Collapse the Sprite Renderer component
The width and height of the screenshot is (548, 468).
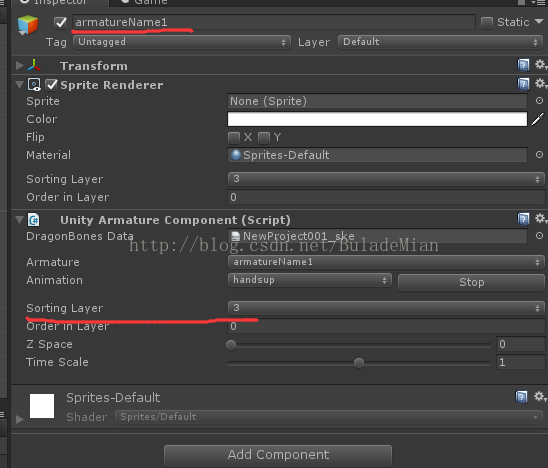20,85
